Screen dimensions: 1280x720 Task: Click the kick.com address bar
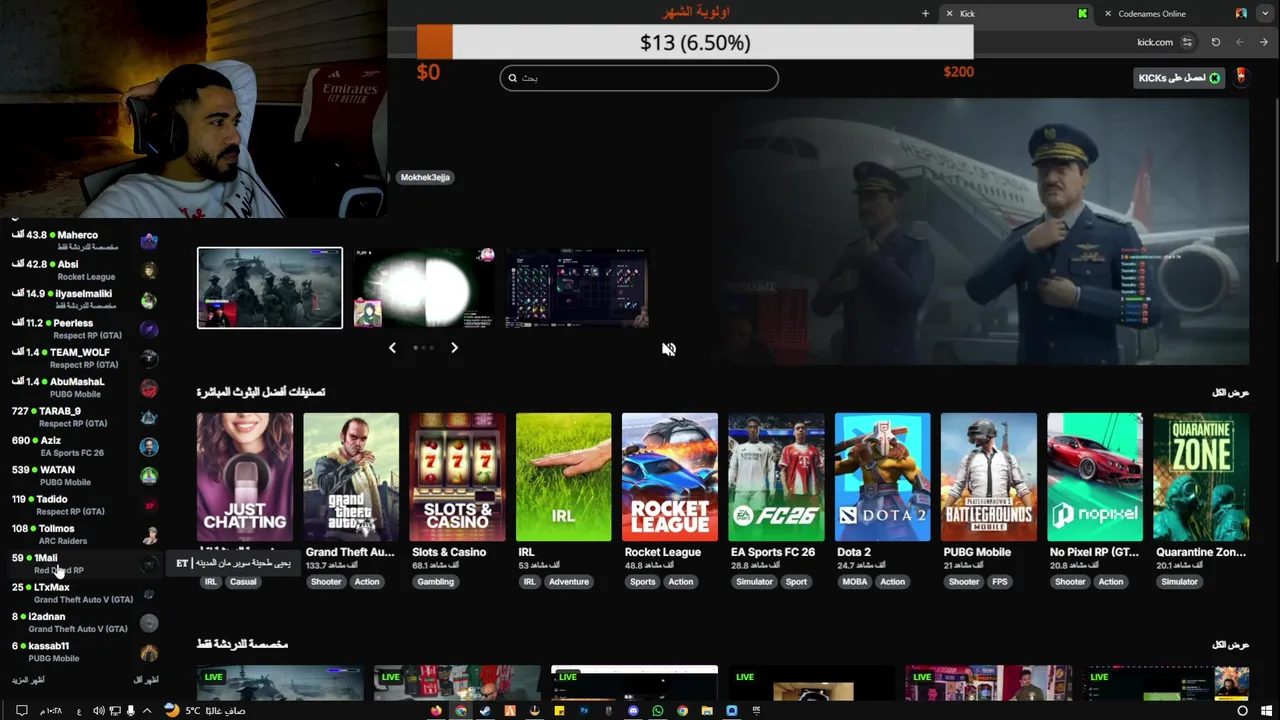1085,42
